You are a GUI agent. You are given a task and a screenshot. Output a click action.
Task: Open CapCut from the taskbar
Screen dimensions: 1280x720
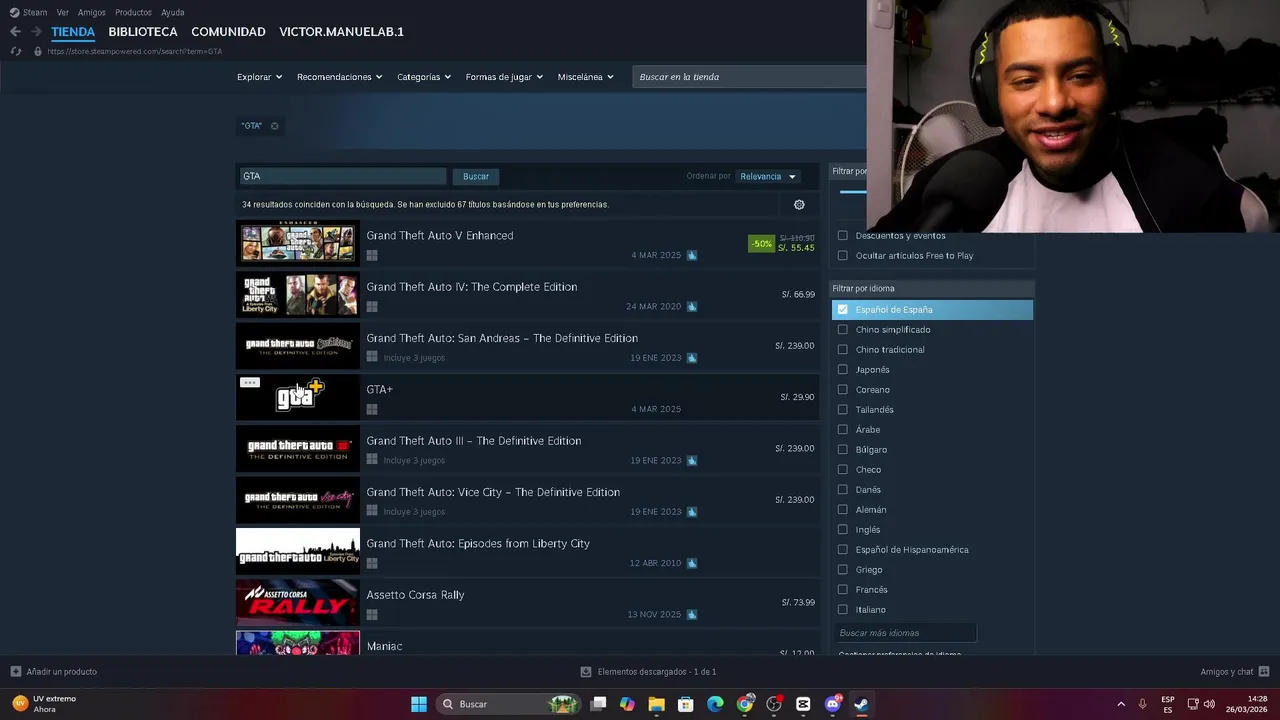coord(803,704)
